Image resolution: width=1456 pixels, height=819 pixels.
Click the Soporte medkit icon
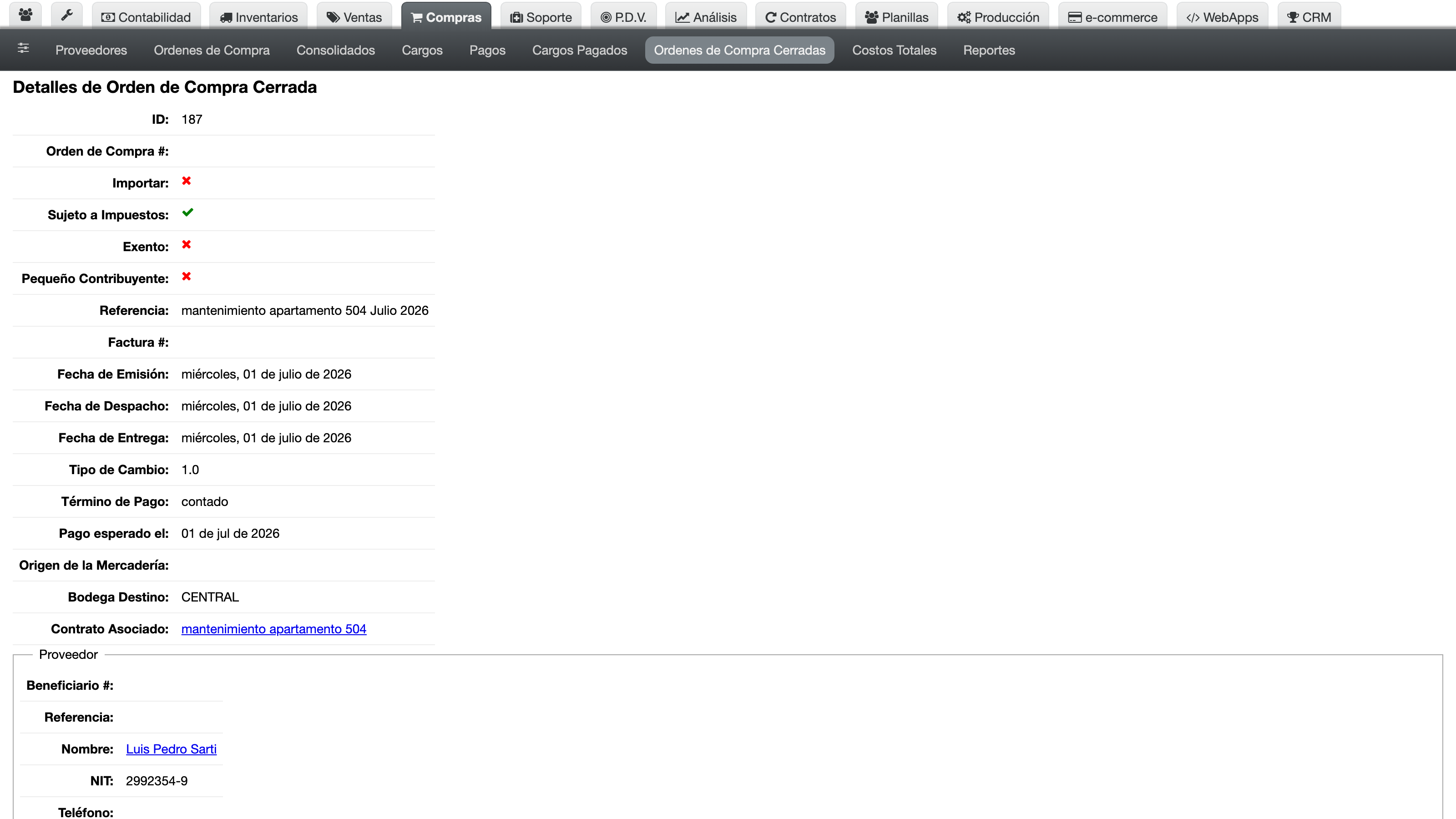tap(516, 18)
